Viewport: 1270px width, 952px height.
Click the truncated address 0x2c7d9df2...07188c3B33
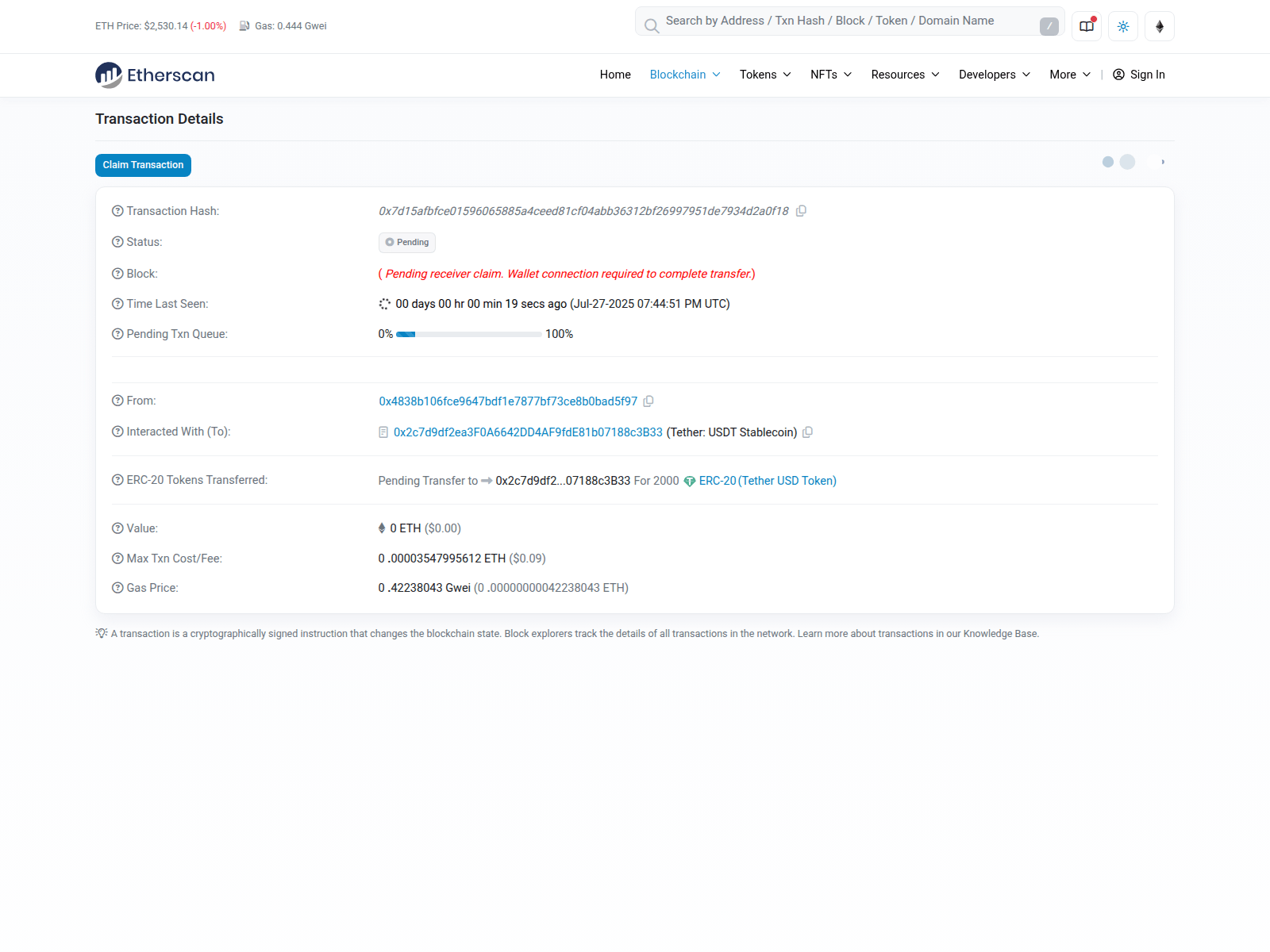563,481
